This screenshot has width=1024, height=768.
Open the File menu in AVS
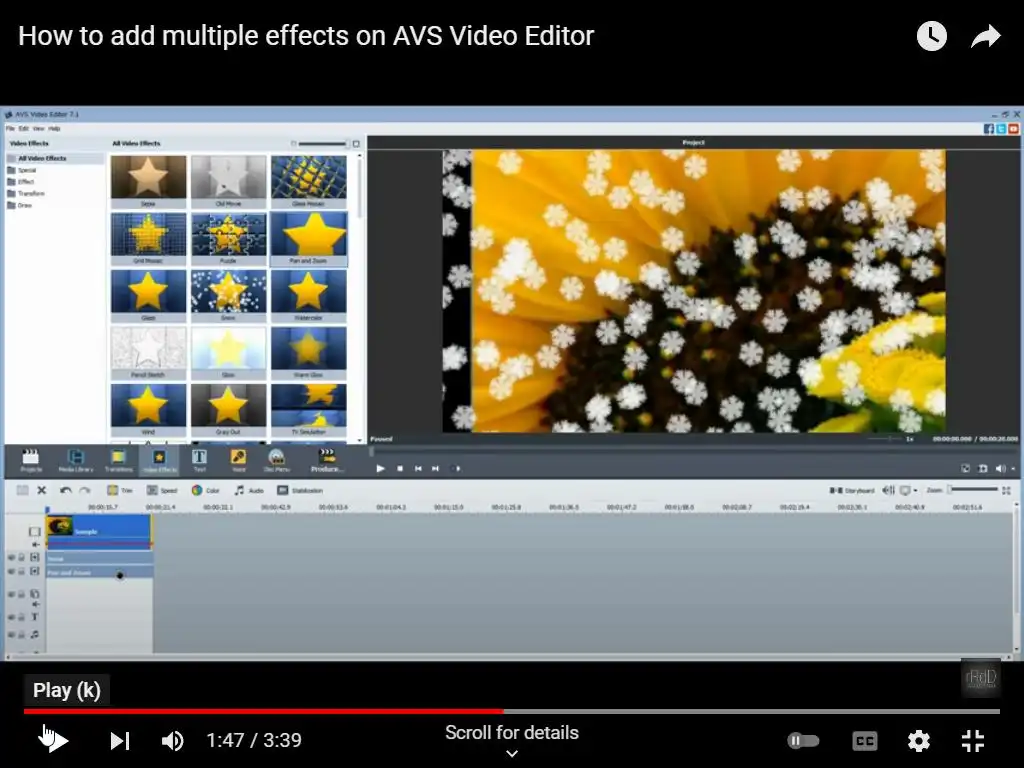pyautogui.click(x=10, y=129)
